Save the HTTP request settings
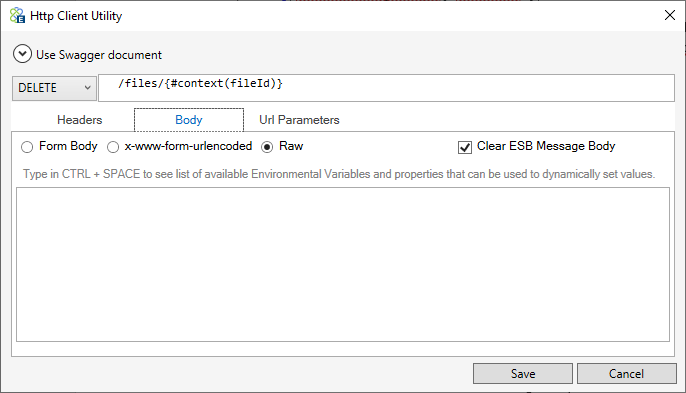This screenshot has height=393, width=686. pyautogui.click(x=523, y=373)
